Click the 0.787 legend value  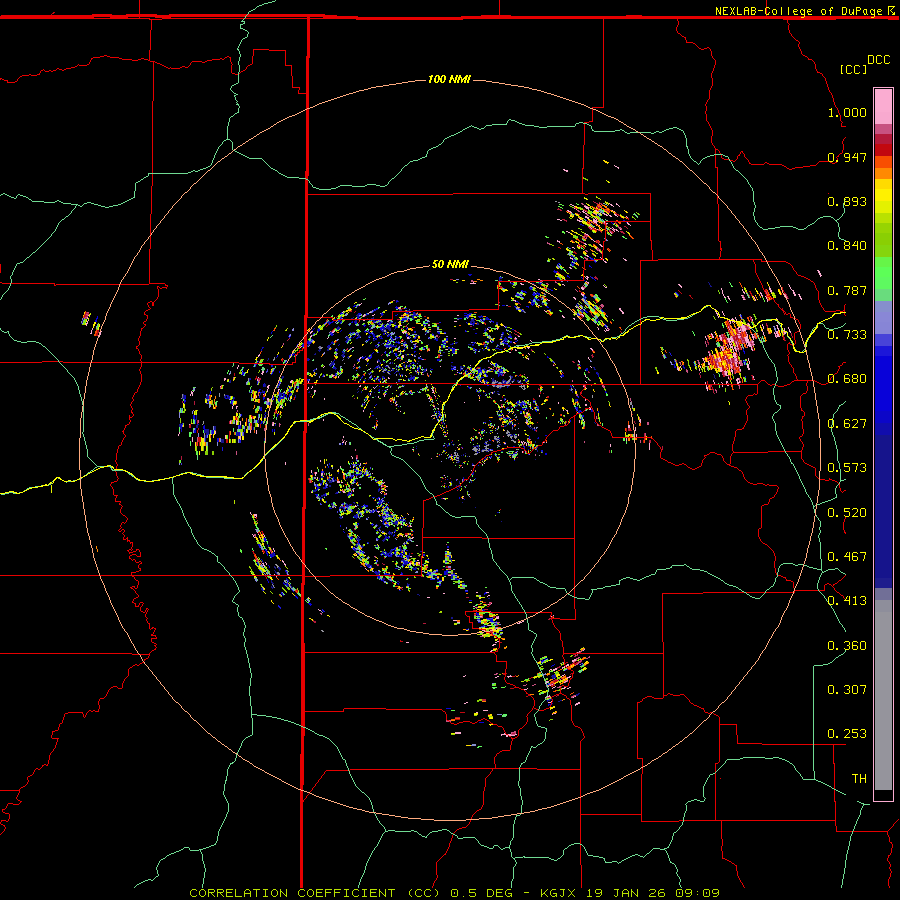[x=847, y=290]
